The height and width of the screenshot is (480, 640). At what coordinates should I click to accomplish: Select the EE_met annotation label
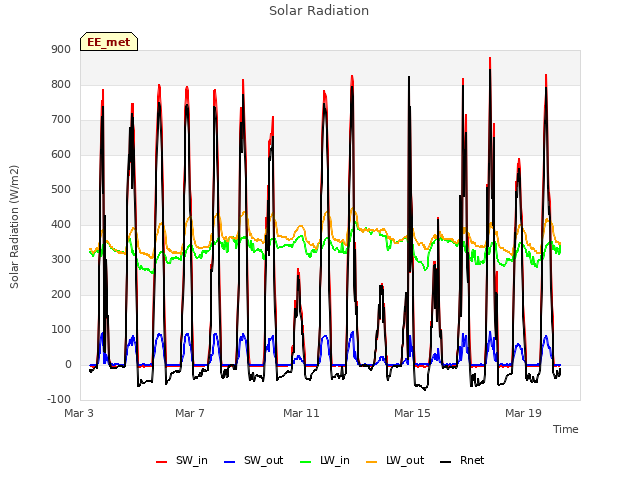[x=109, y=42]
